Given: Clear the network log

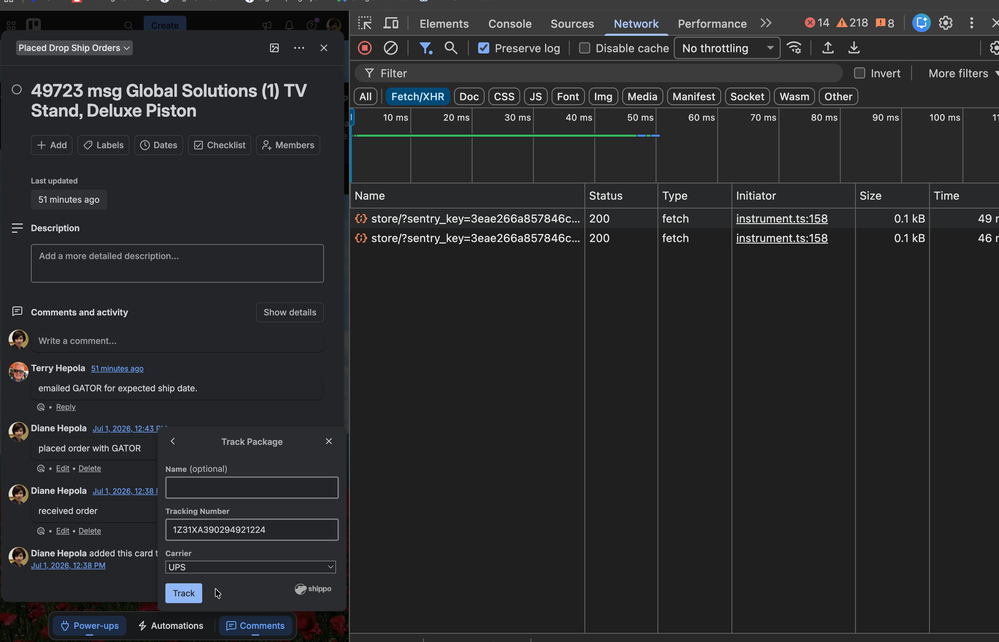Looking at the screenshot, I should click(391, 48).
